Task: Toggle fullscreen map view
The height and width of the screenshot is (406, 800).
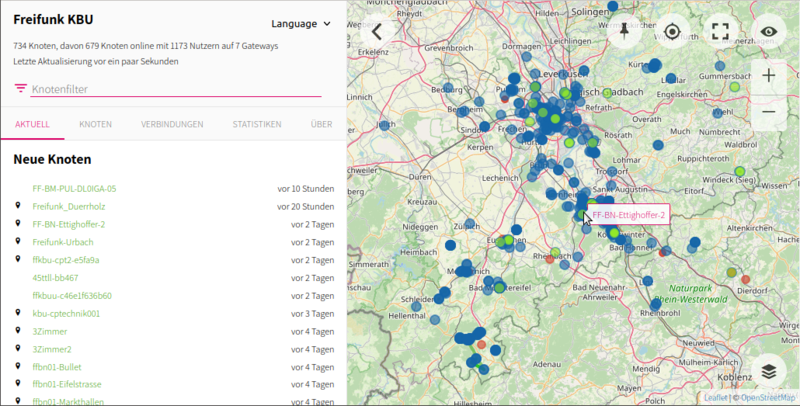Action: coord(720,31)
